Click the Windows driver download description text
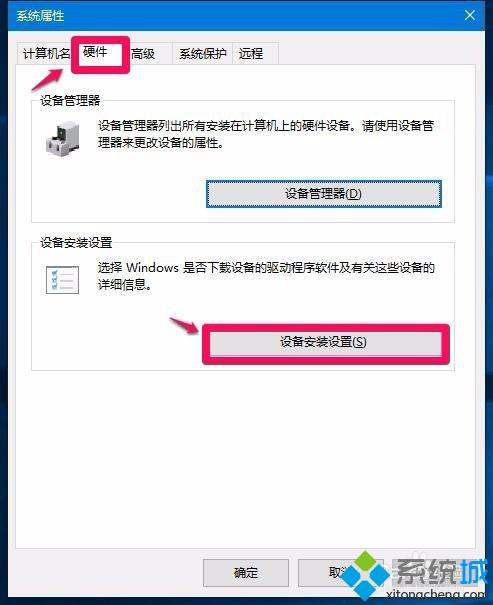 tap(266, 276)
